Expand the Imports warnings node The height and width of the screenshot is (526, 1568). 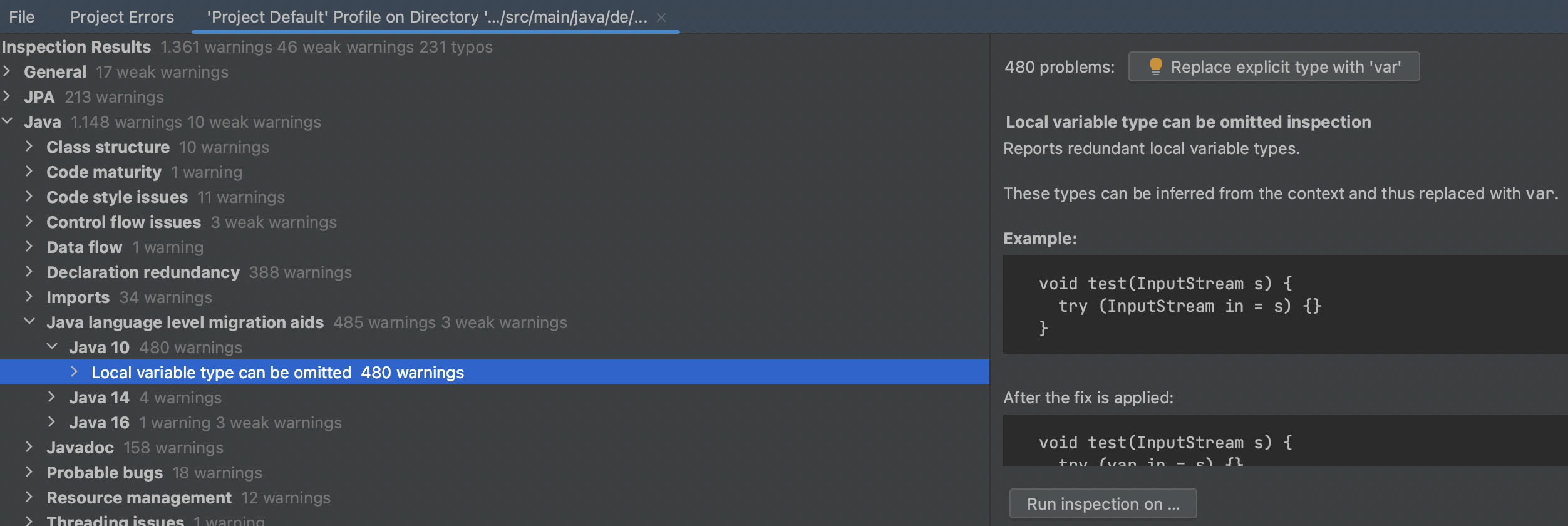29,297
